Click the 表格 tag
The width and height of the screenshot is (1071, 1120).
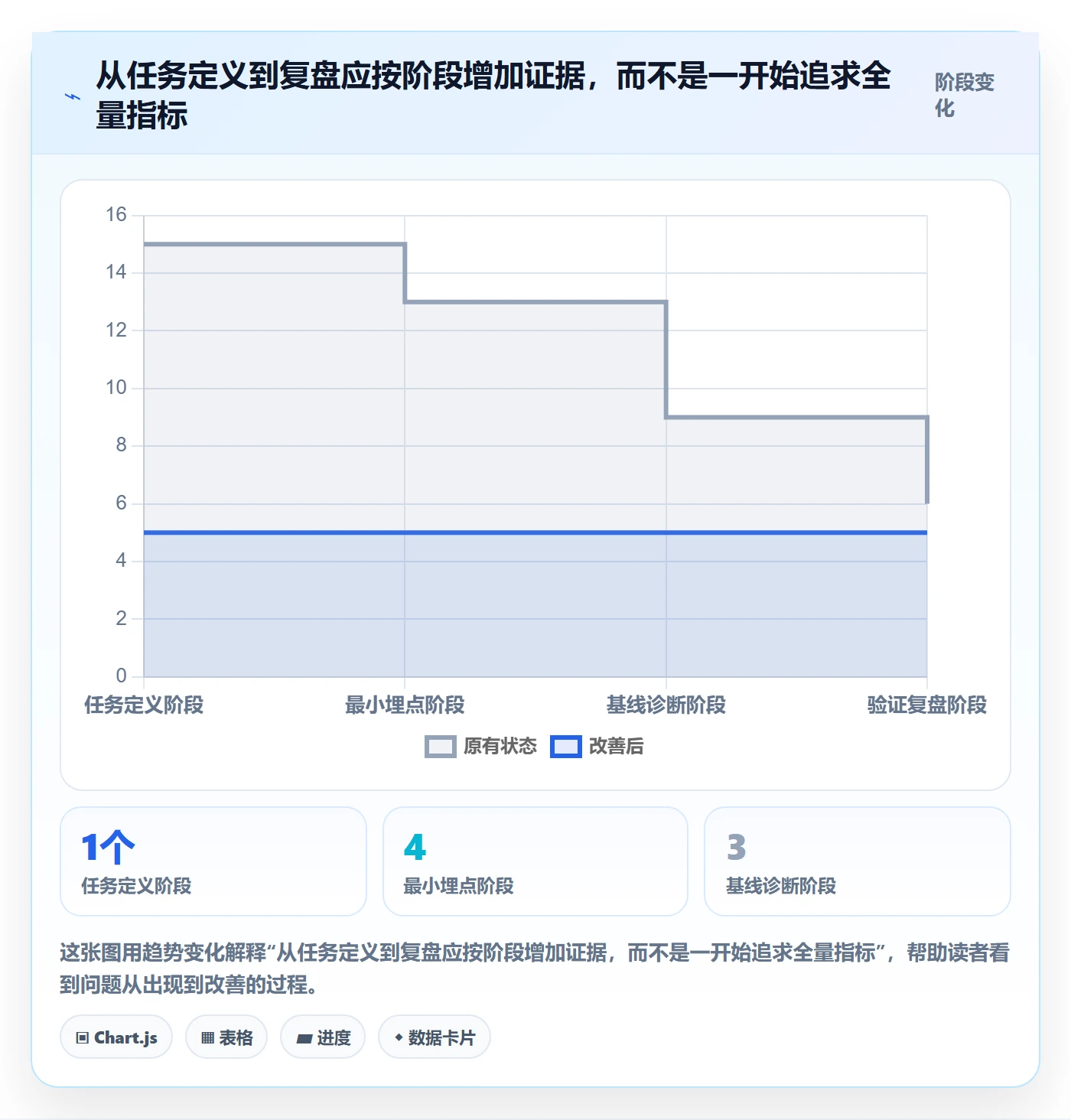(226, 1037)
